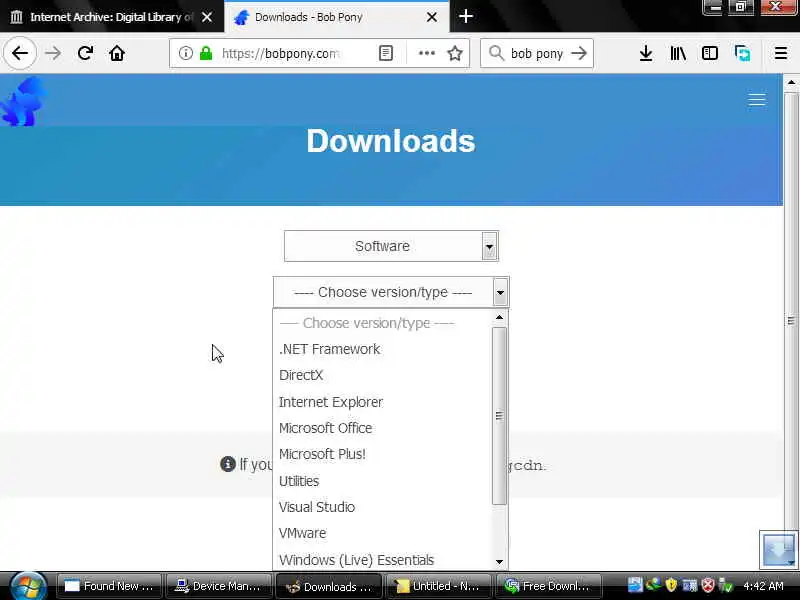Click dropdown list scroll up arrow
Screen dimensions: 800x600
point(499,317)
